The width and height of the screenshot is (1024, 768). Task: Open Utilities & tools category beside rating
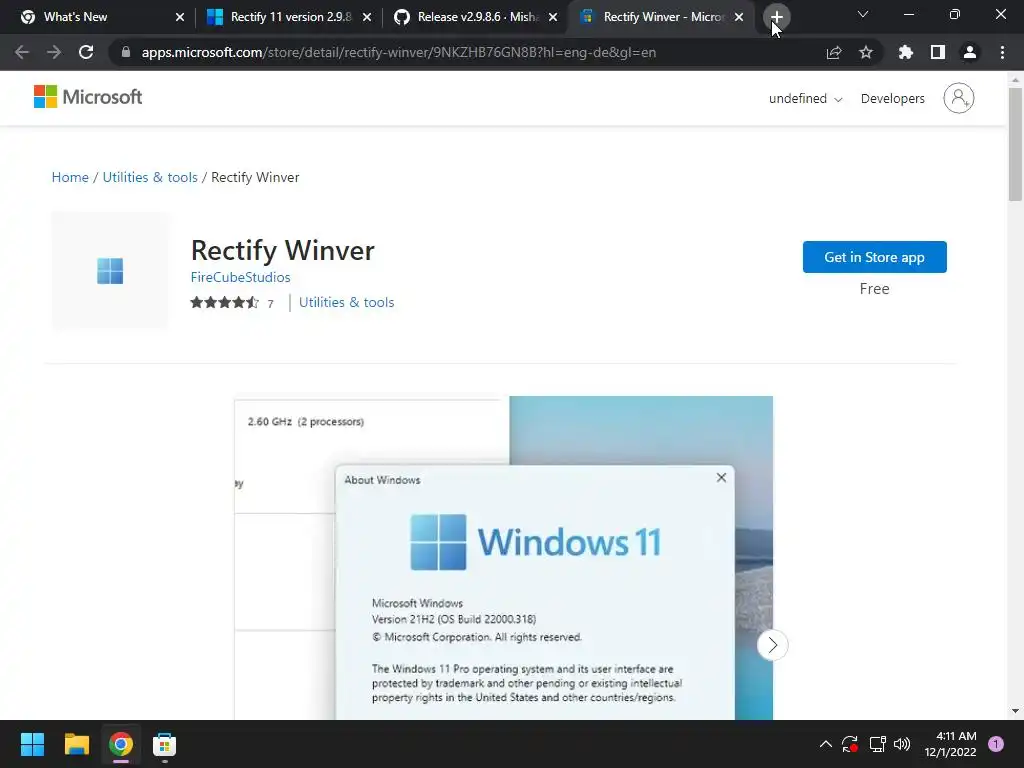tap(346, 302)
